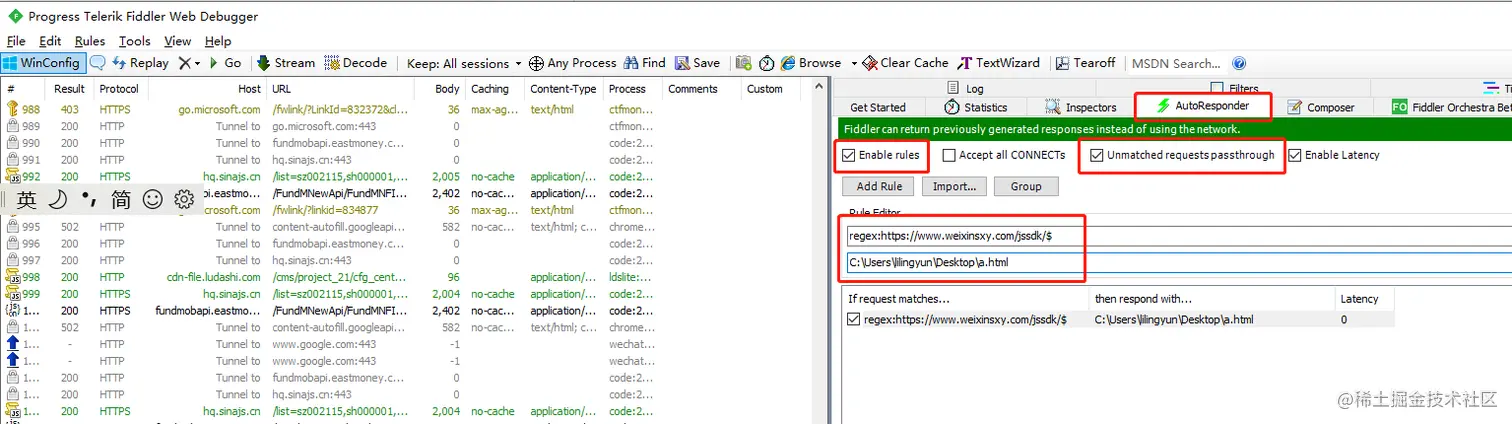Switch to the Filters tab
This screenshot has height=424, width=1512.
click(x=1234, y=89)
